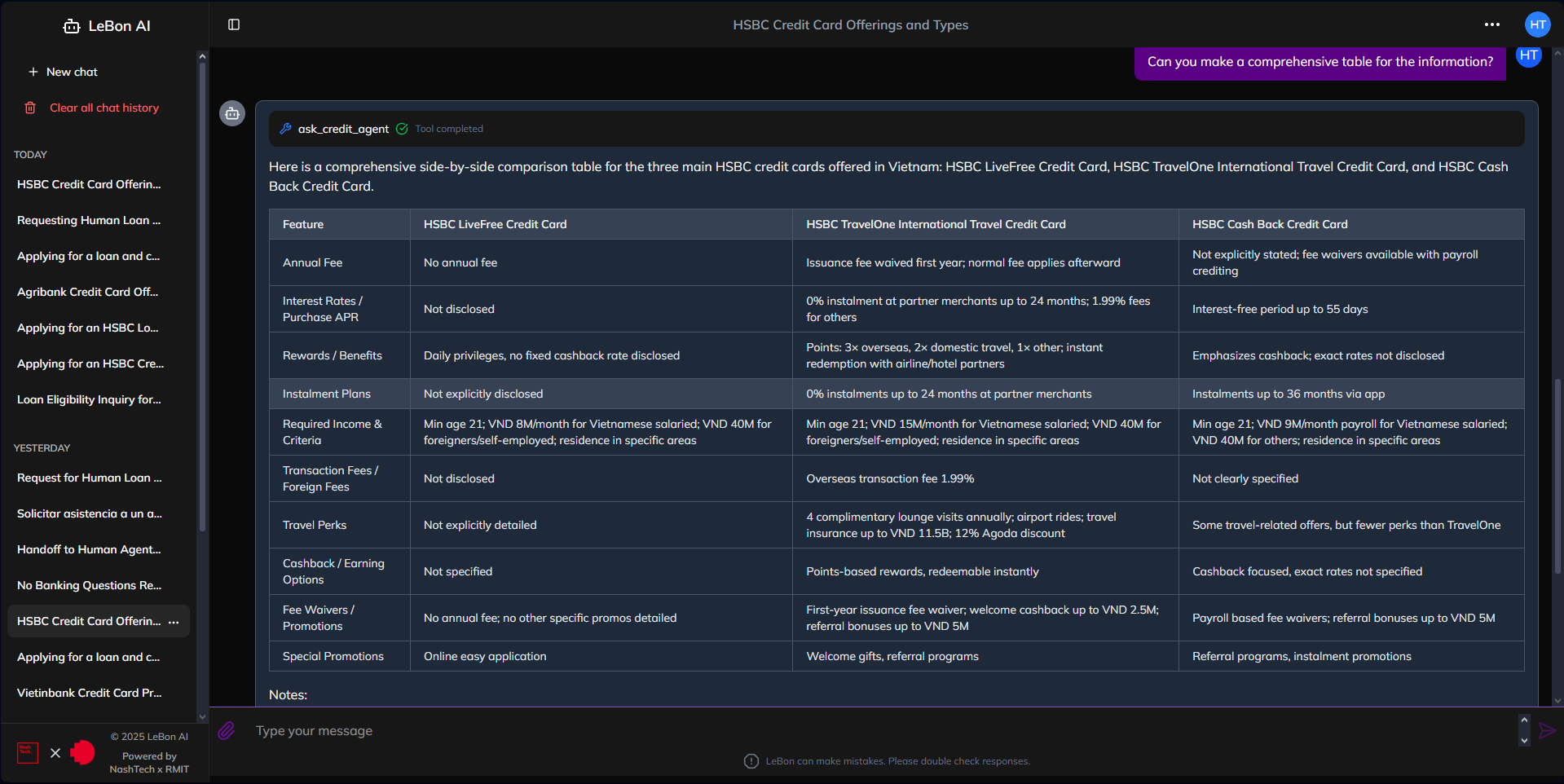This screenshot has width=1564, height=784.
Task: Open the three-dot options menu in header
Action: pos(1492,24)
